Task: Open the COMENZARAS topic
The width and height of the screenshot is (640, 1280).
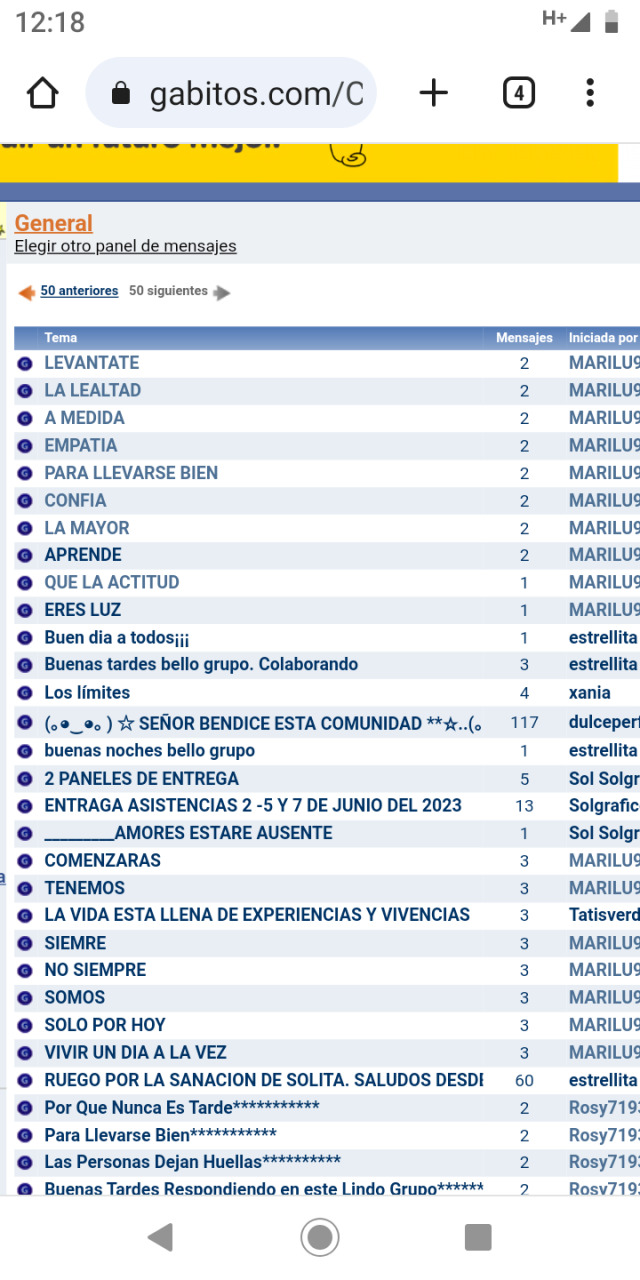Action: tap(102, 860)
